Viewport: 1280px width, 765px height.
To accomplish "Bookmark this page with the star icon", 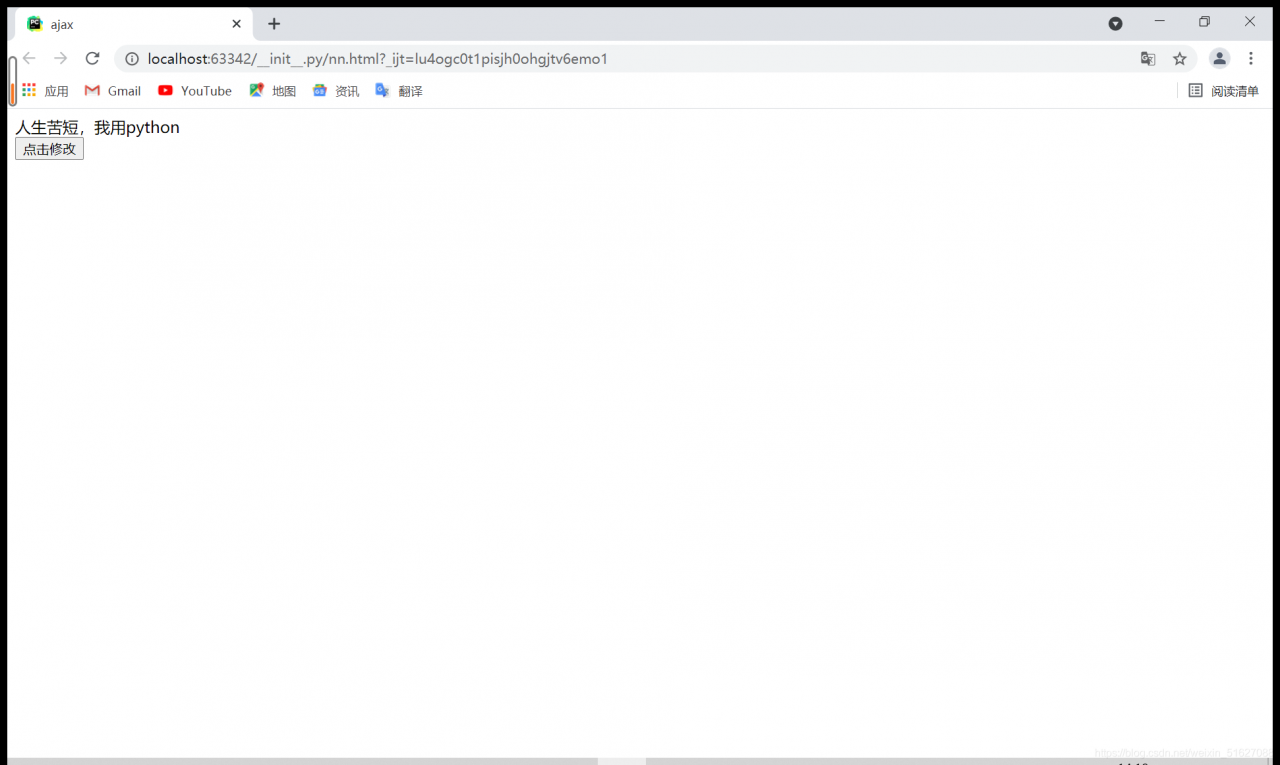I will [x=1180, y=59].
